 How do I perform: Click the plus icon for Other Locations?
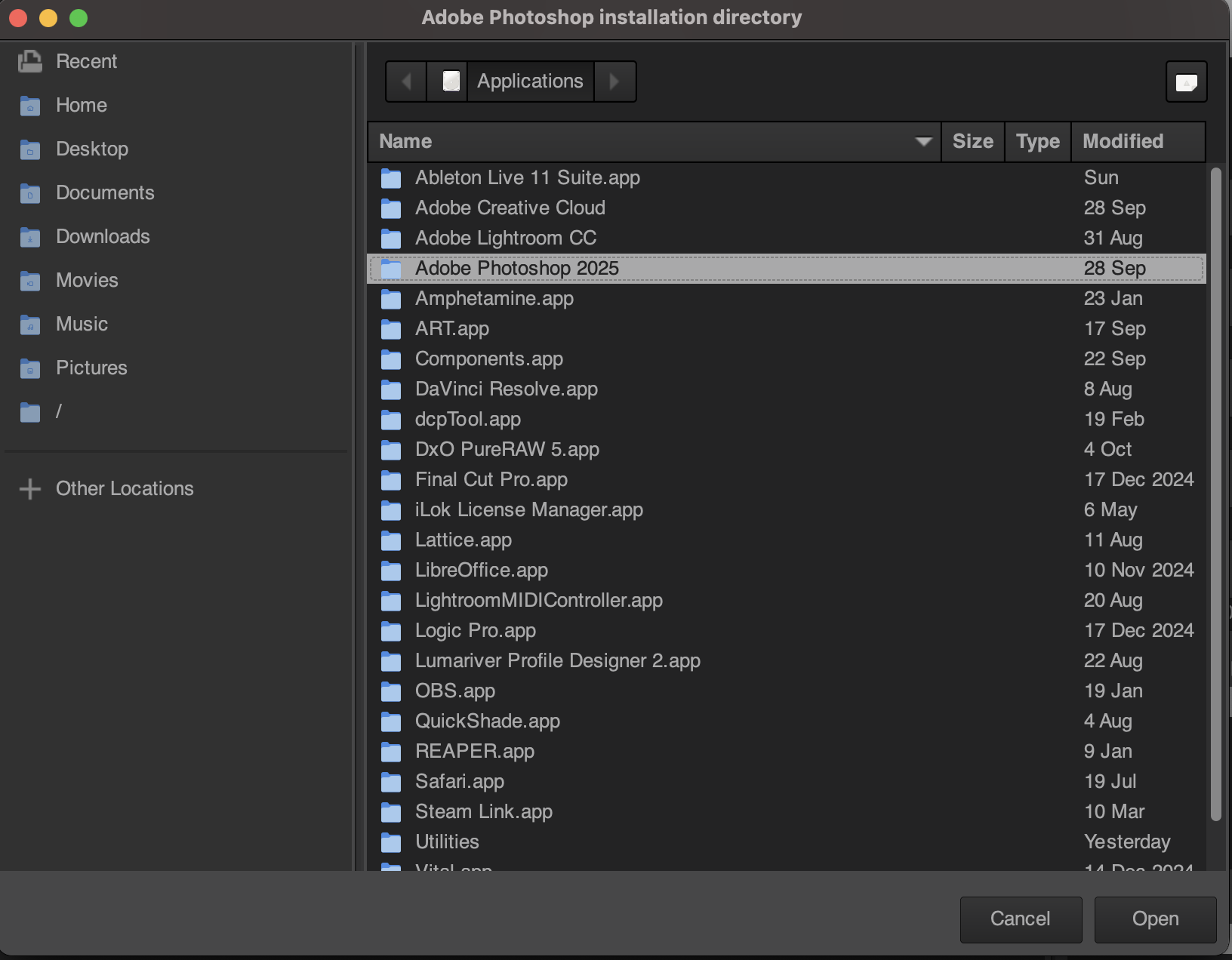(x=30, y=489)
